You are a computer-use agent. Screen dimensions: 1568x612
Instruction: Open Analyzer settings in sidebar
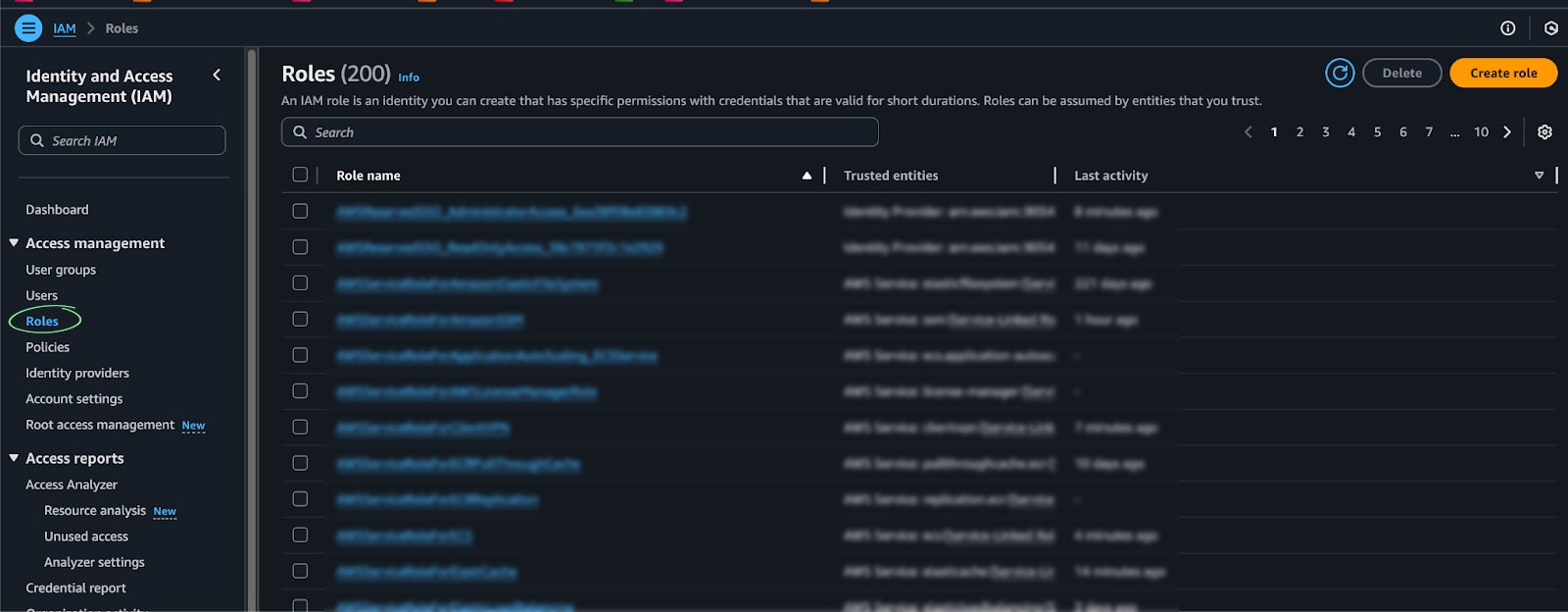pos(94,562)
